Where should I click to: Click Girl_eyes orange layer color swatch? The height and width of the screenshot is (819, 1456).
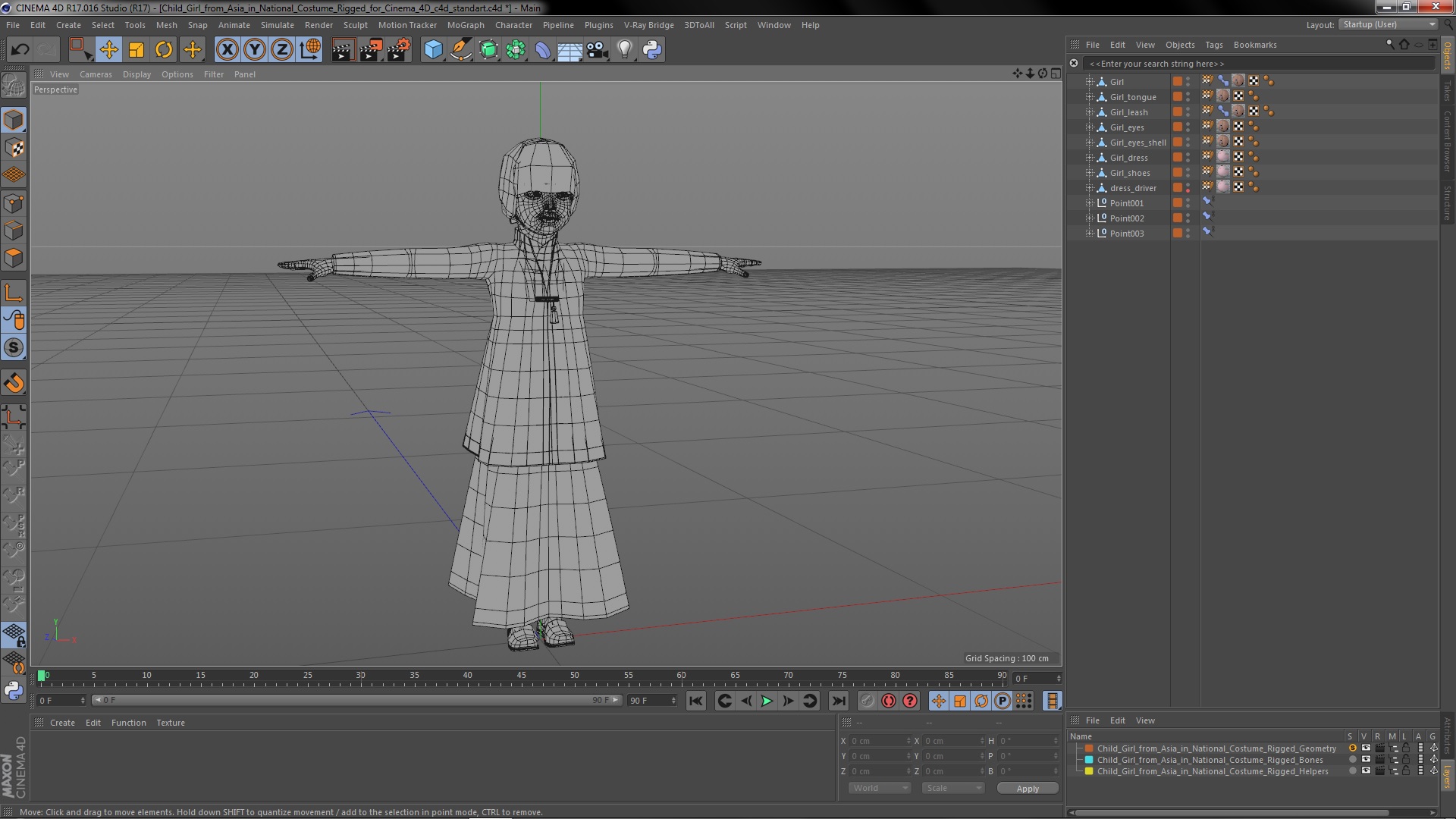click(x=1177, y=127)
